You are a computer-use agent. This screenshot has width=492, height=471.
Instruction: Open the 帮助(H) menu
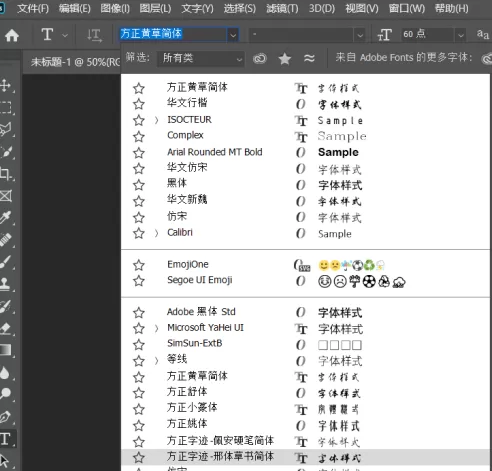pos(452,8)
